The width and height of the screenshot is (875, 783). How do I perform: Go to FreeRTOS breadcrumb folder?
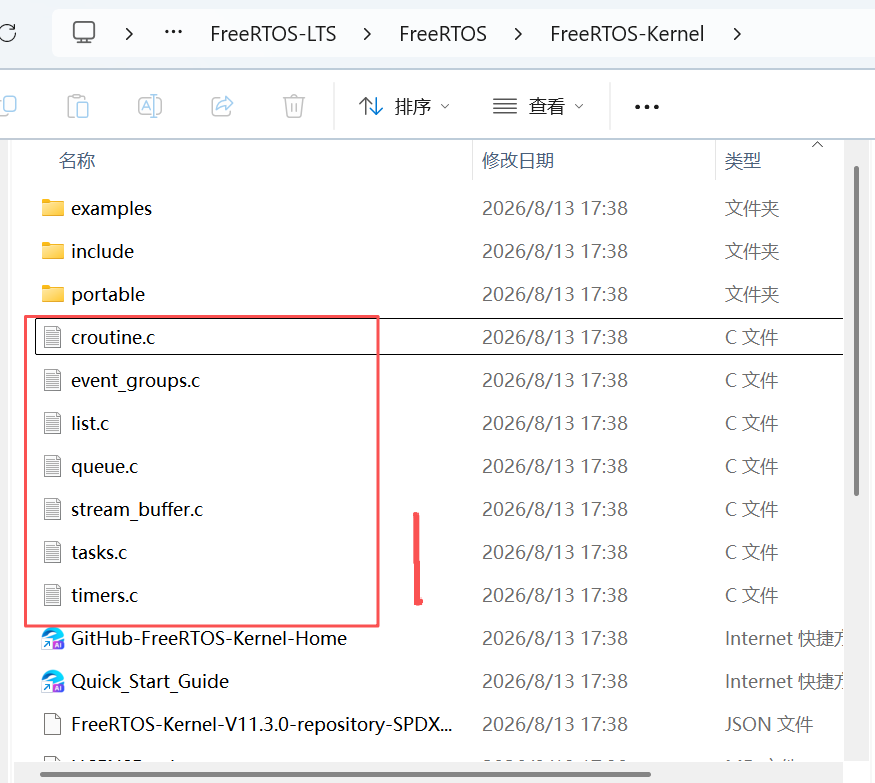[443, 34]
